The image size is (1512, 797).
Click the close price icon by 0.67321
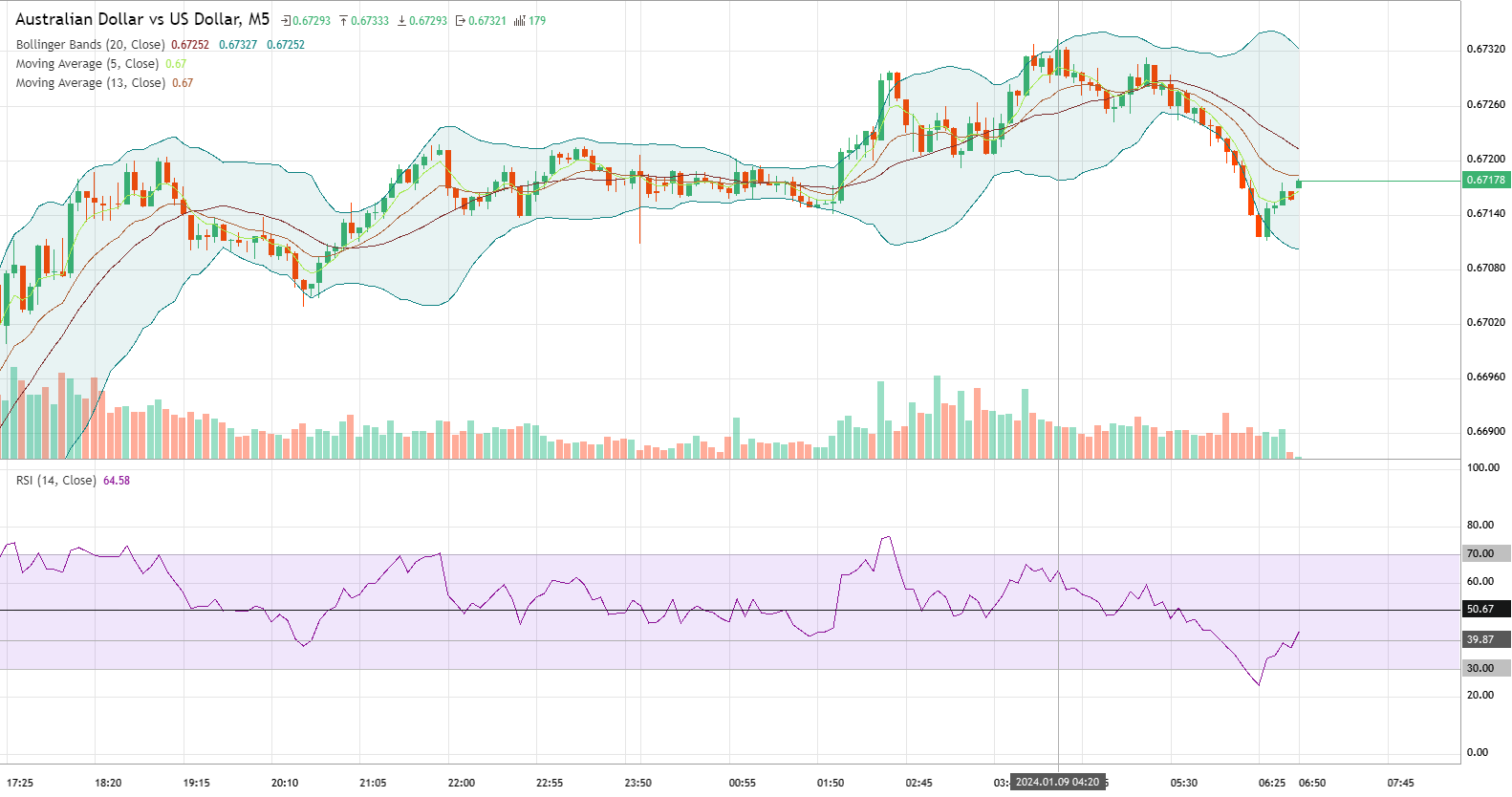461,21
